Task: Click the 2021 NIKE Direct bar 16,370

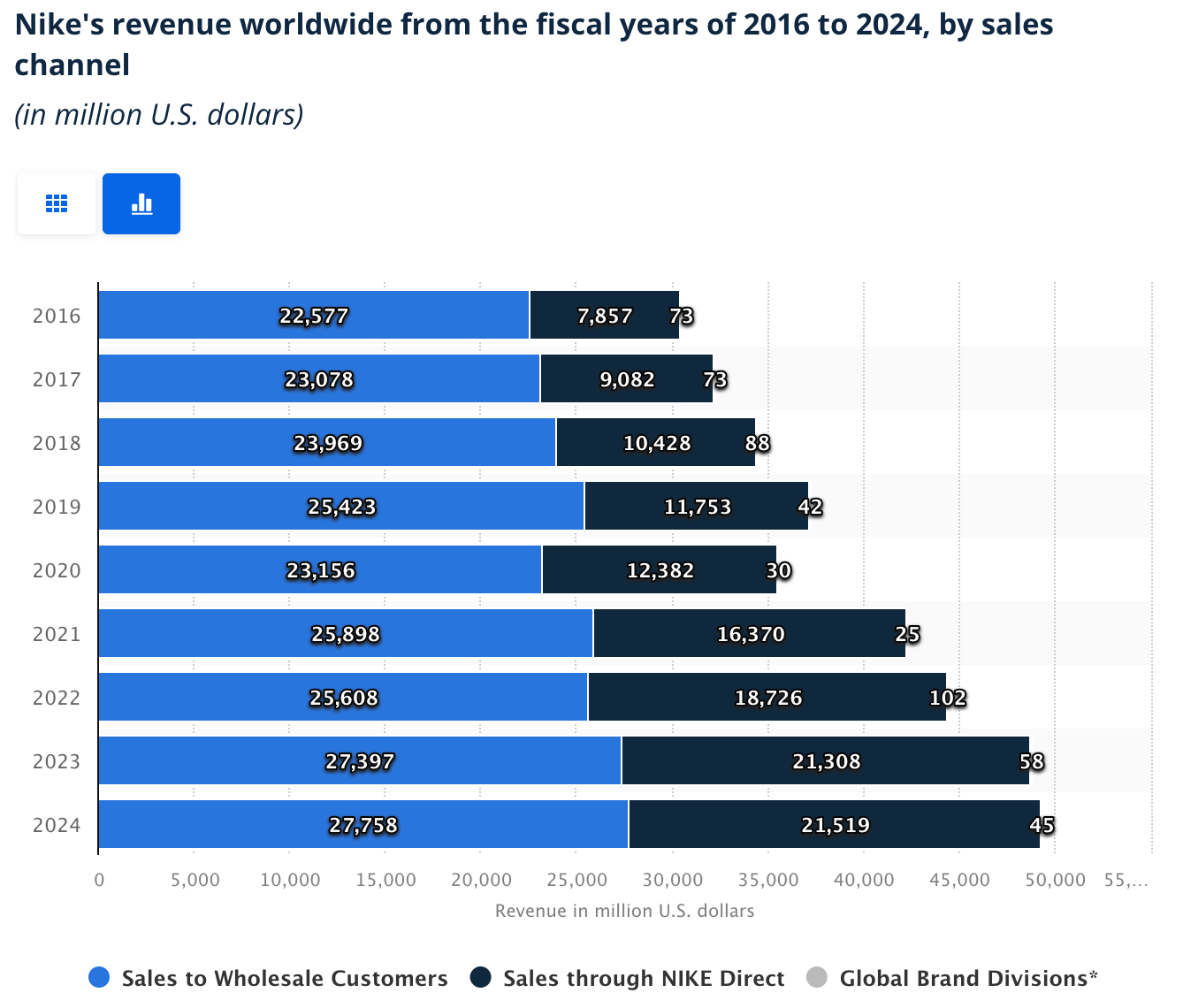Action: click(x=750, y=633)
